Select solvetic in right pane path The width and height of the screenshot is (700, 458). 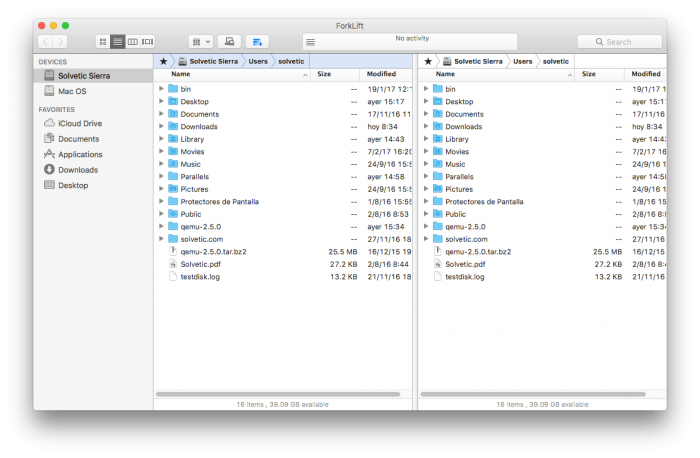[556, 62]
